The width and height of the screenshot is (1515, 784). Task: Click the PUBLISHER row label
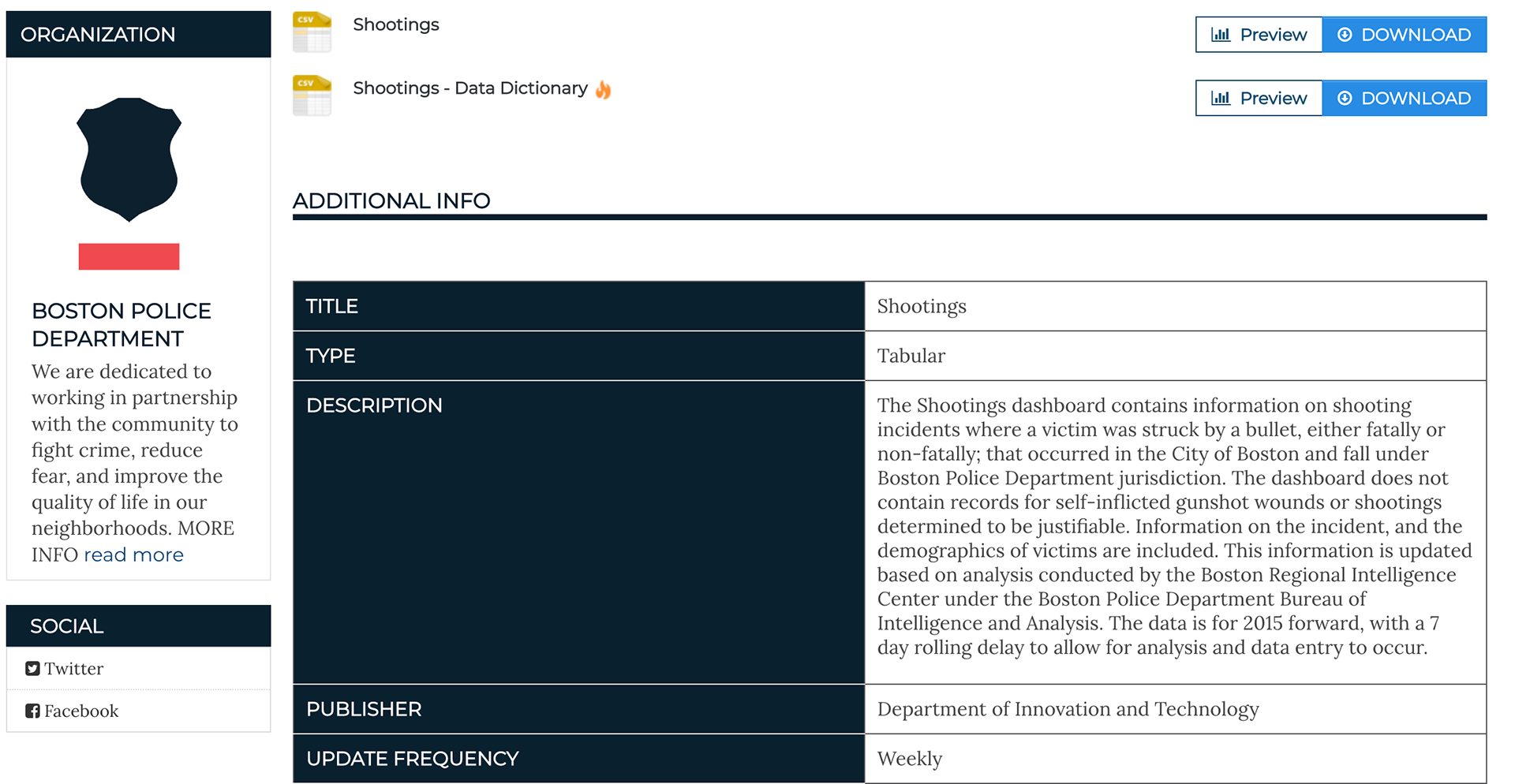(x=364, y=709)
